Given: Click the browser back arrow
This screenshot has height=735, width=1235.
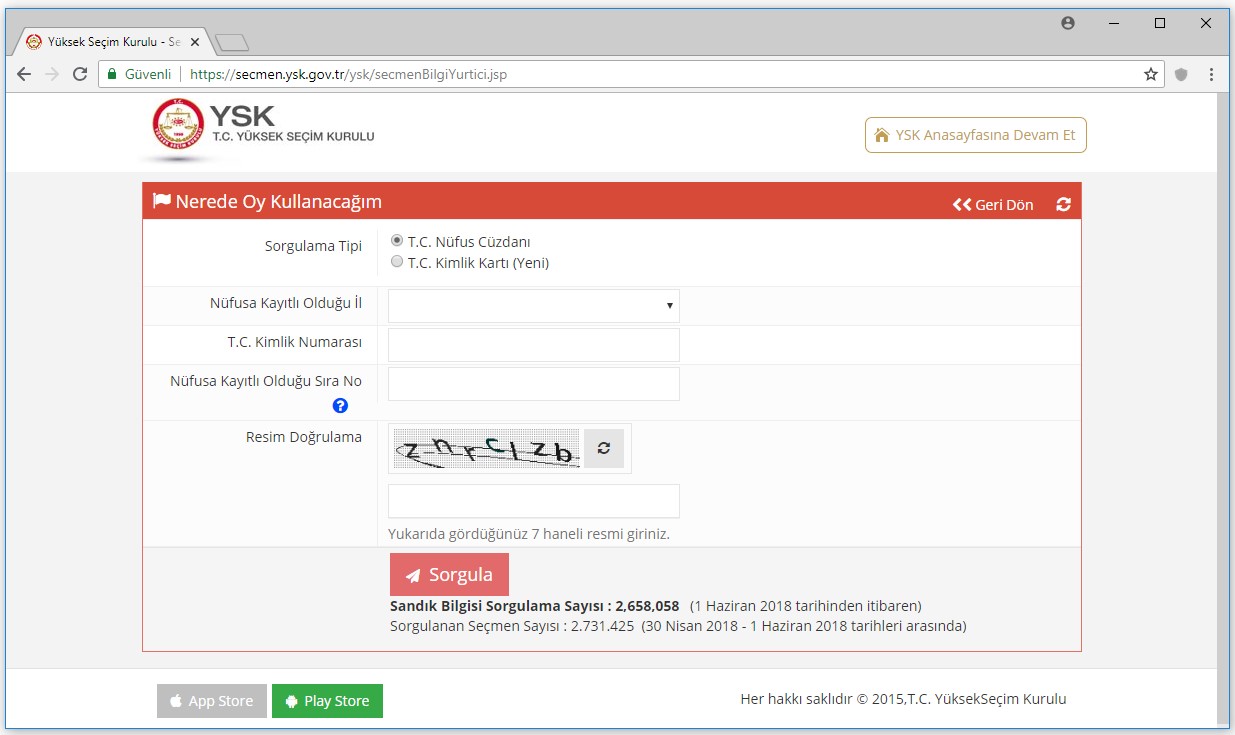Looking at the screenshot, I should (x=24, y=74).
